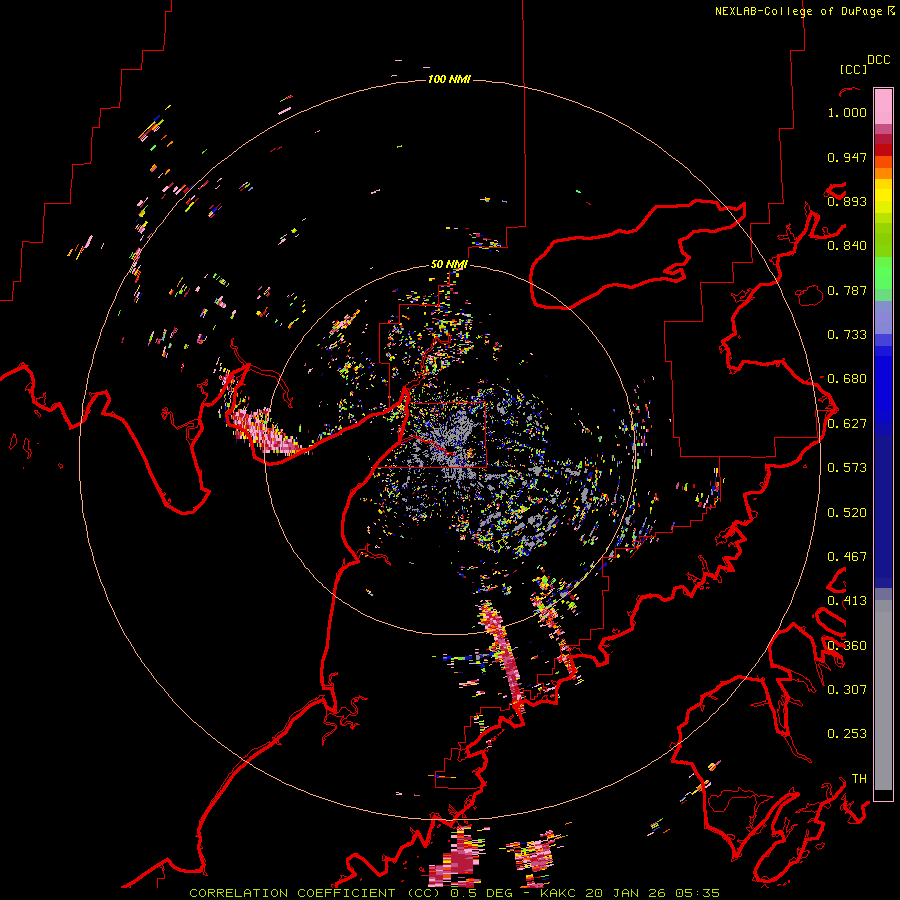Click the 50 NMI range ring label
The width and height of the screenshot is (900, 900).
(449, 264)
